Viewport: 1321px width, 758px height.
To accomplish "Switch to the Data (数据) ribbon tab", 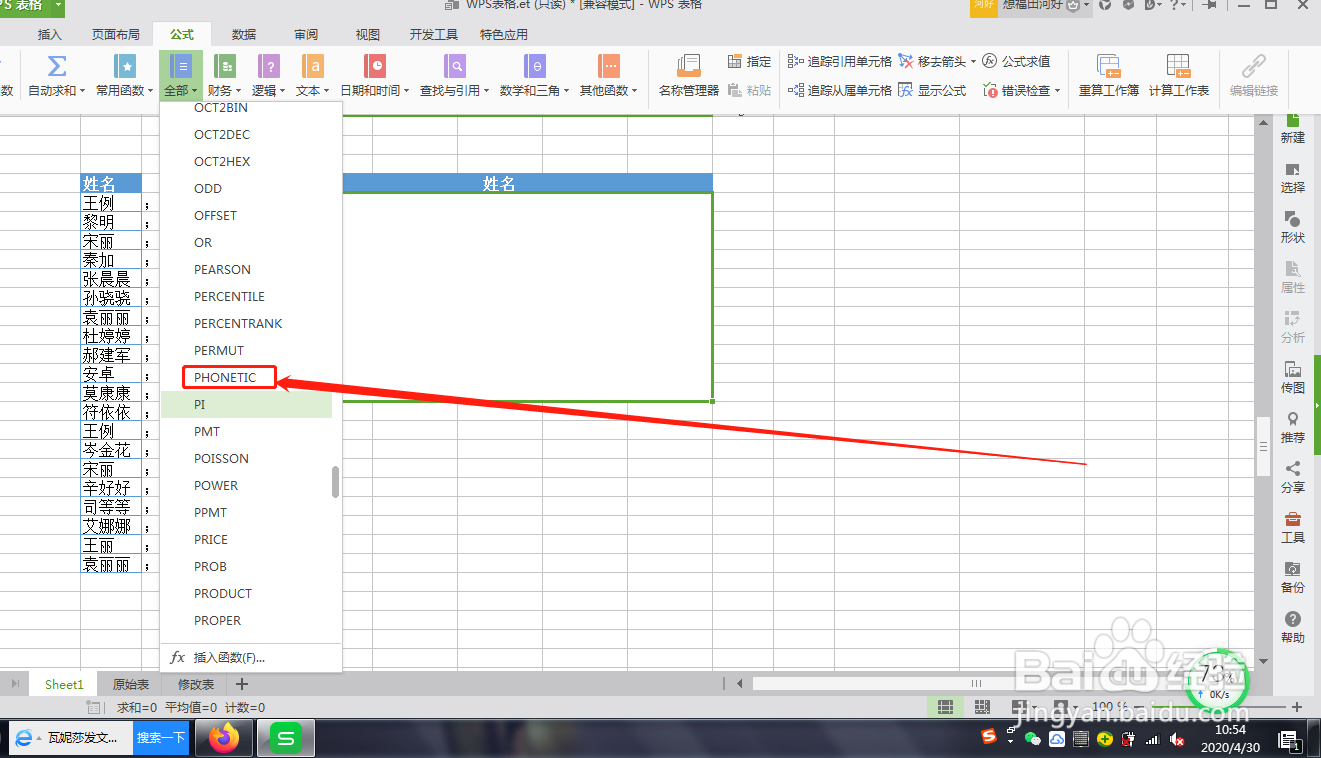I will [x=244, y=35].
